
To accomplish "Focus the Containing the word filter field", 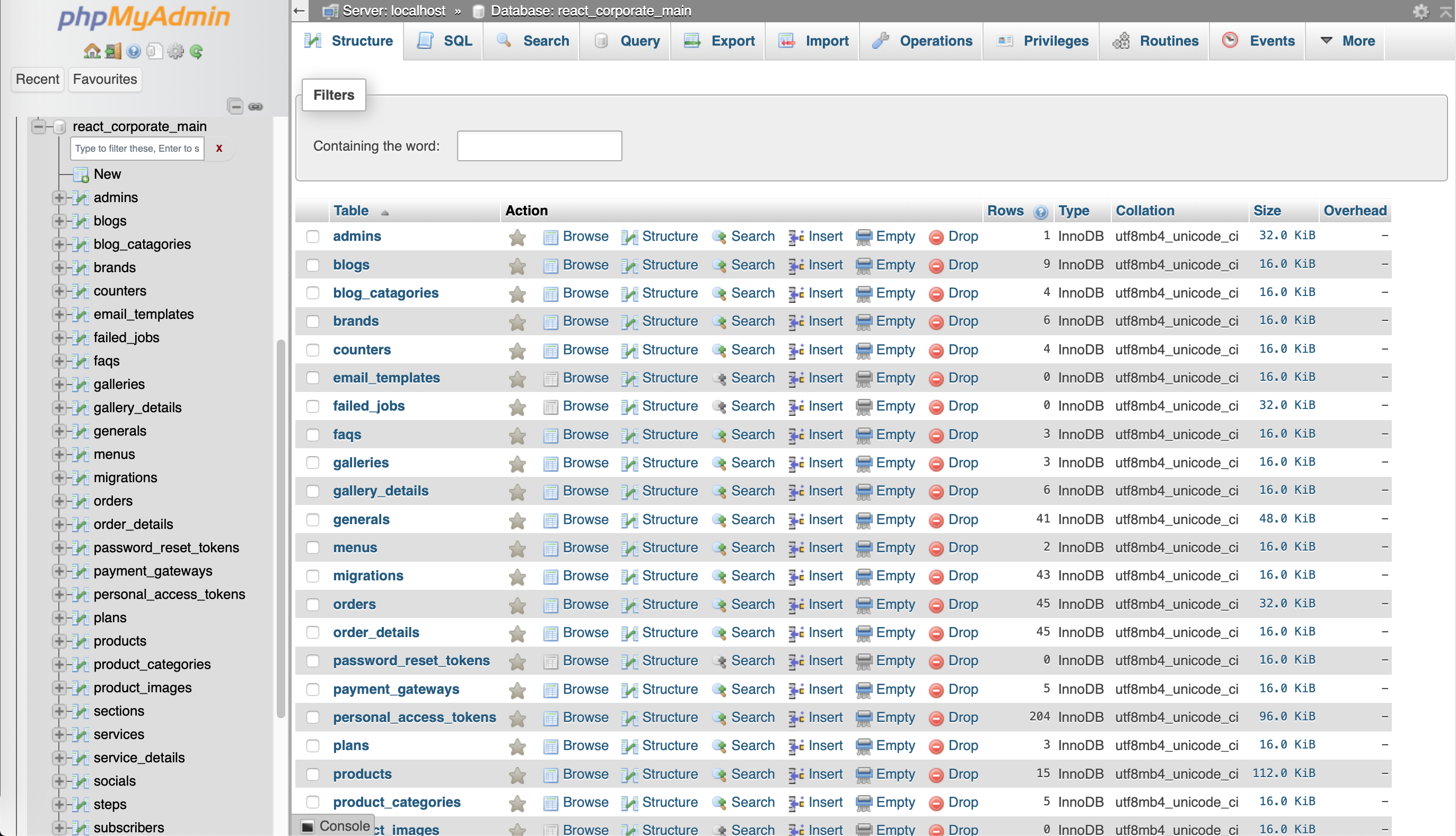I will coord(539,146).
